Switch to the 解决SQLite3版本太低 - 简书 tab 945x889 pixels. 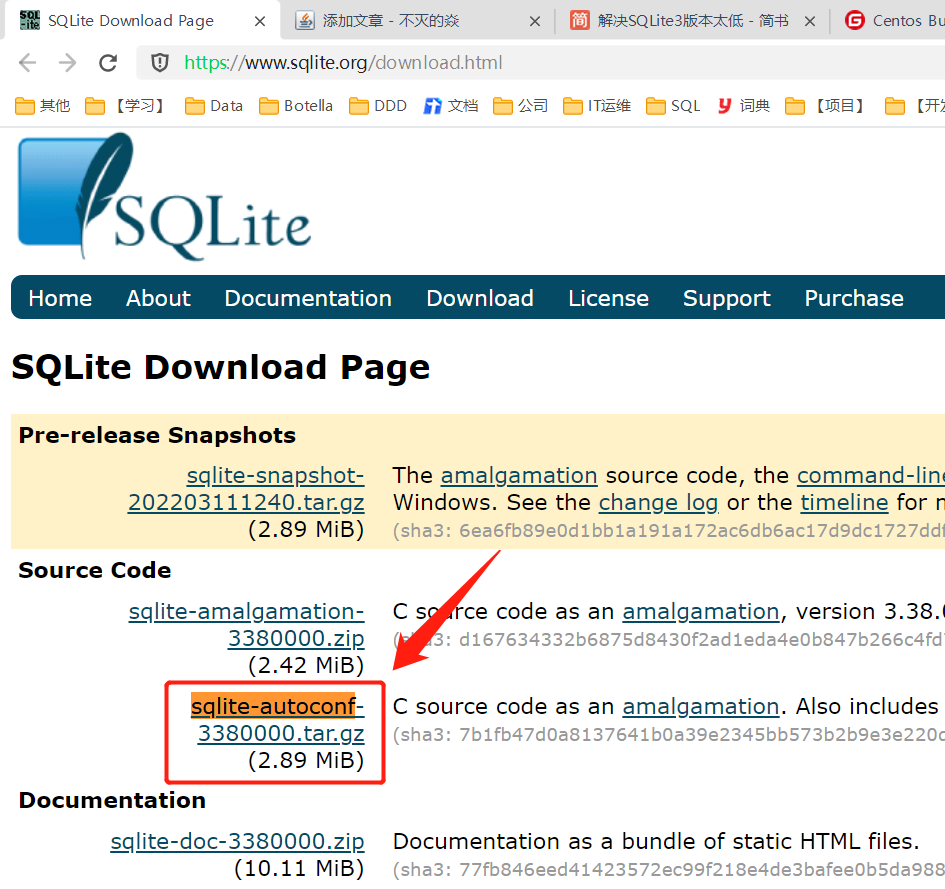692,21
